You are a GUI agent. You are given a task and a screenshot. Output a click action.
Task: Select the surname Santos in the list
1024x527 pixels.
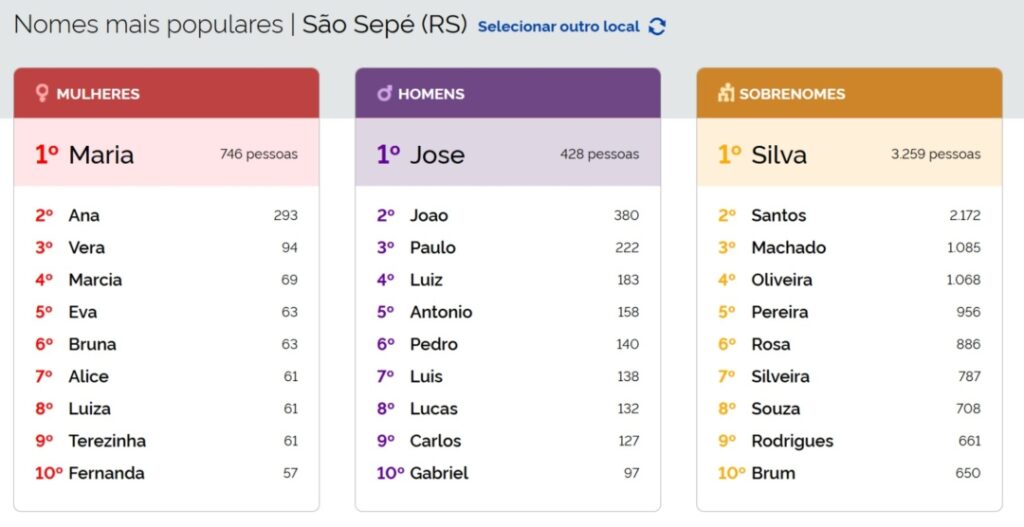tap(778, 215)
